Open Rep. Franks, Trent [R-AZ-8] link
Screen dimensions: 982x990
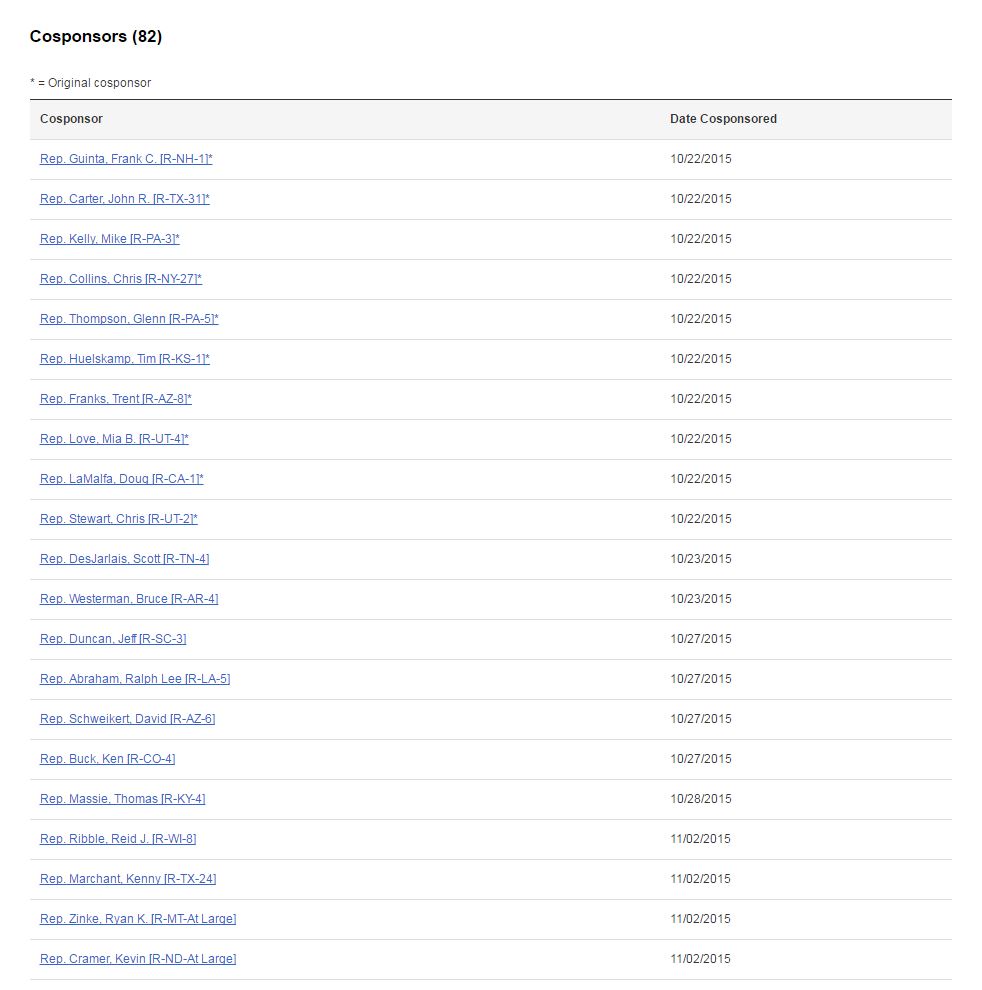point(116,399)
